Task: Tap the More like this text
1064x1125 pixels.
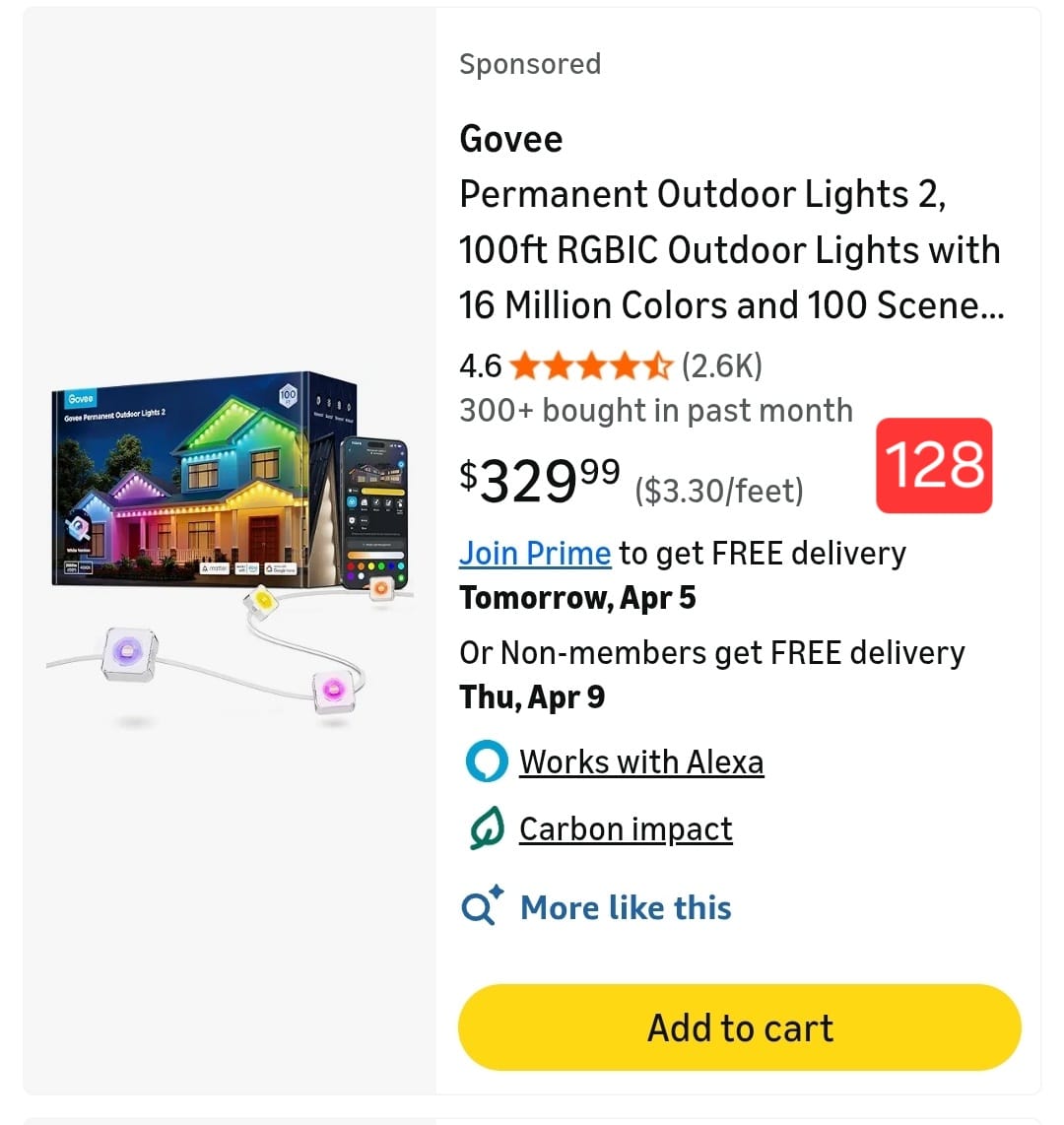Action: 626,907
